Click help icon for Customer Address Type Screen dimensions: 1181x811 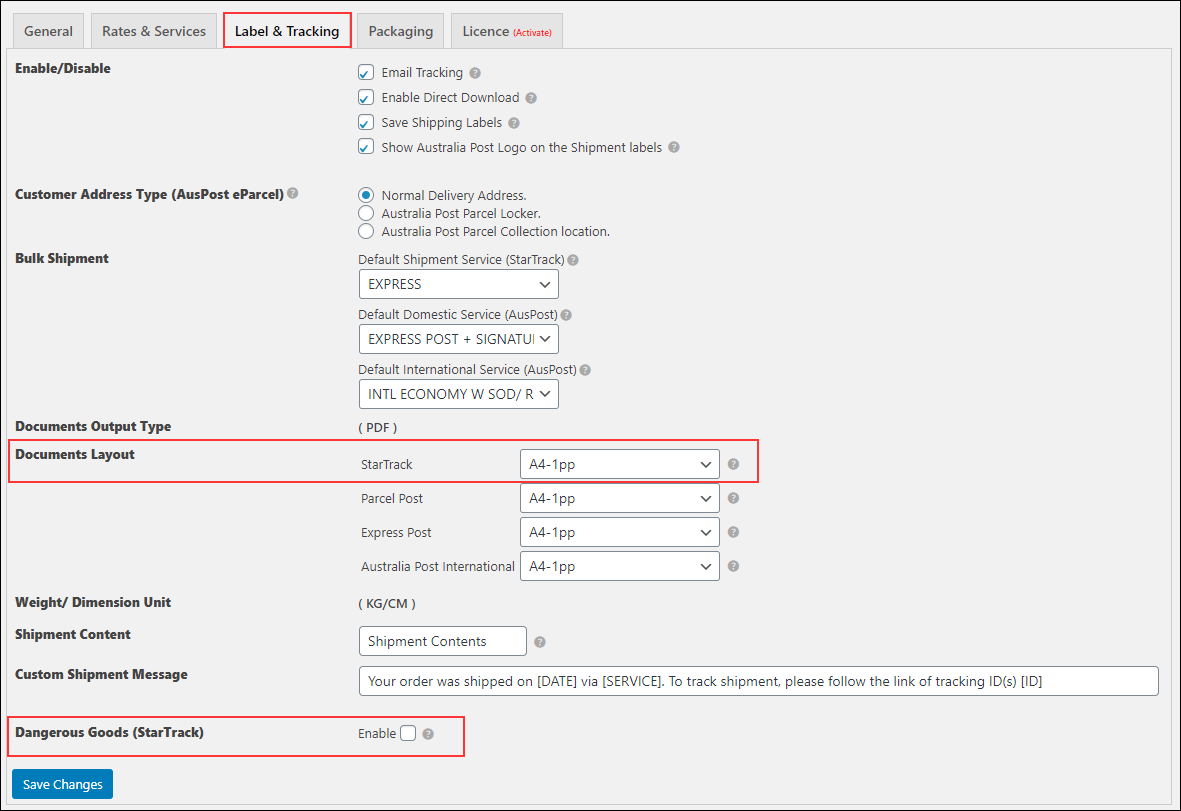click(x=292, y=194)
